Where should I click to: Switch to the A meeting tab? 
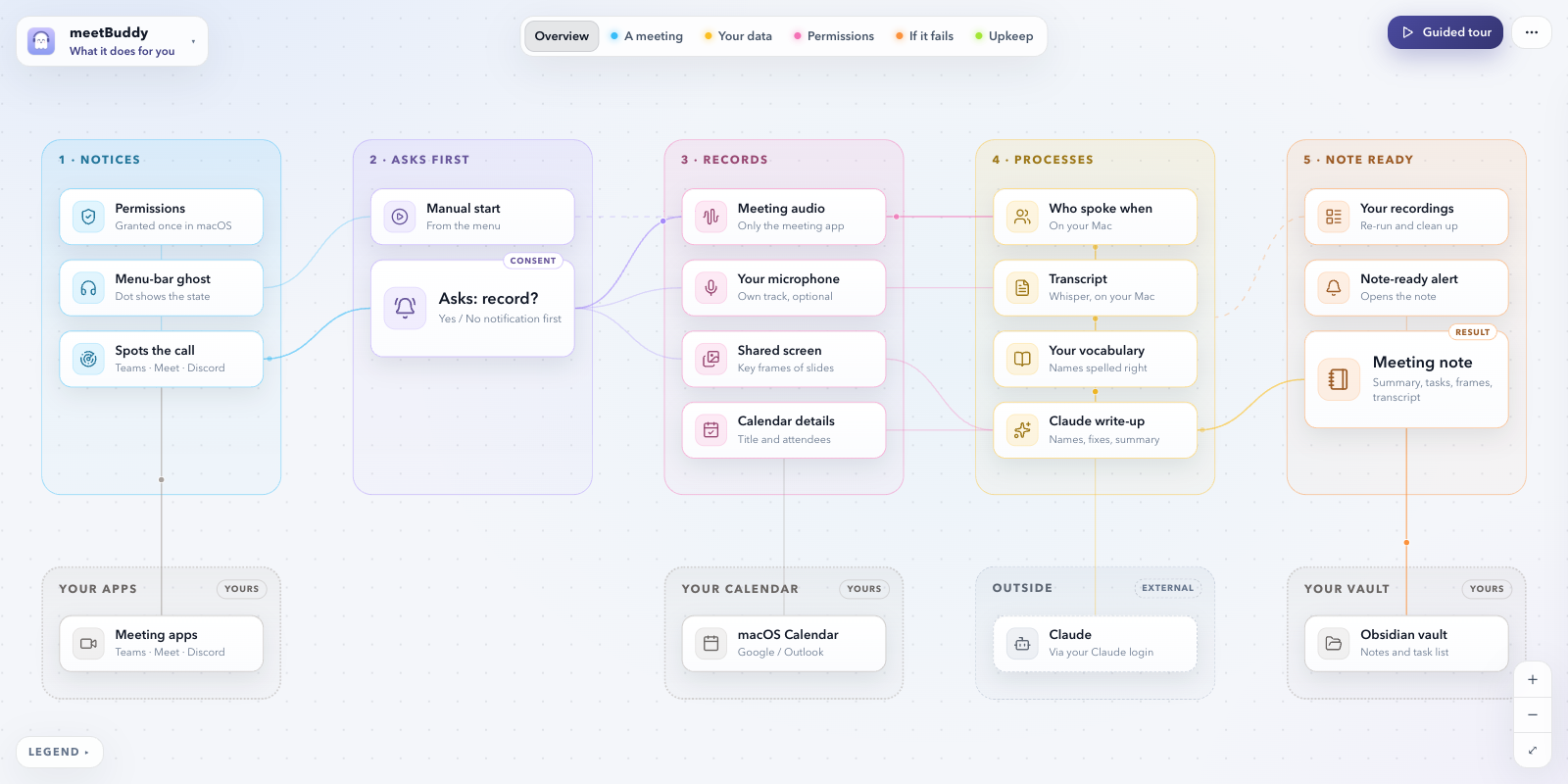pos(647,36)
